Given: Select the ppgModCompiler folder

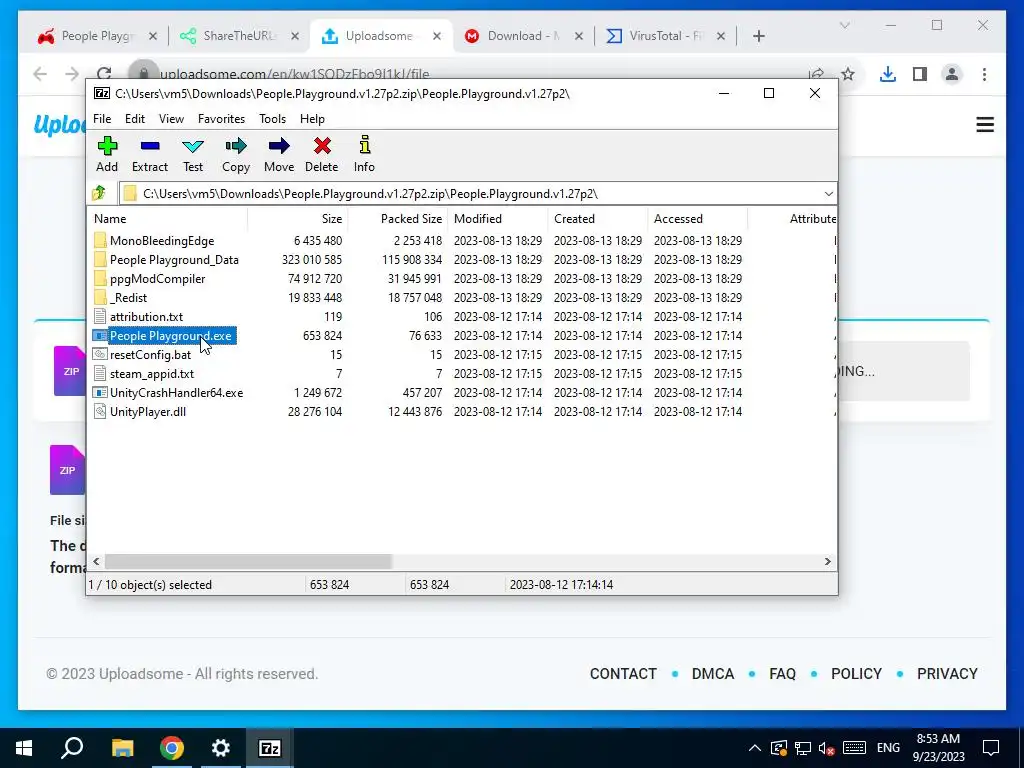Looking at the screenshot, I should [x=157, y=279].
